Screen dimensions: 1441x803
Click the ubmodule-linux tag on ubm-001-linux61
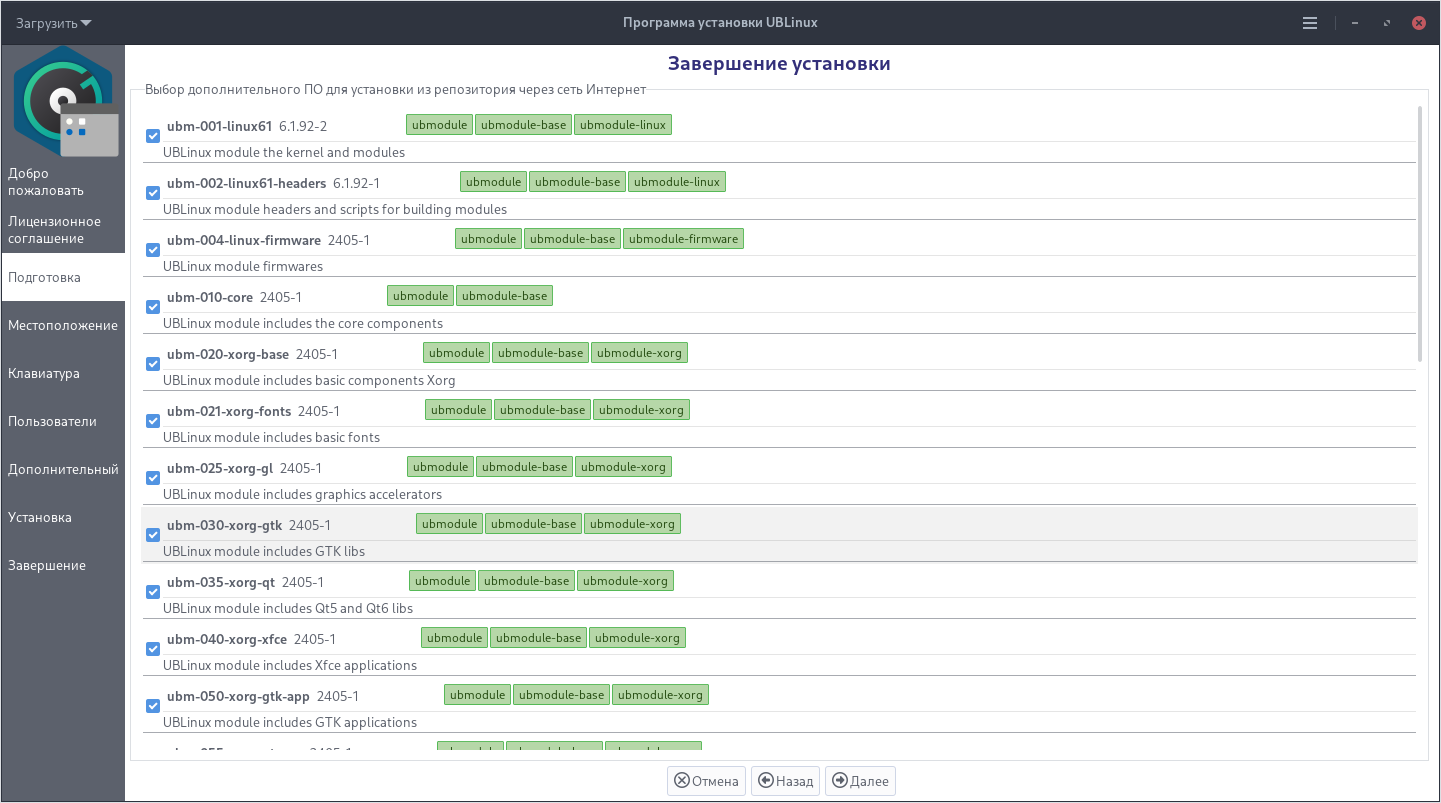(622, 125)
